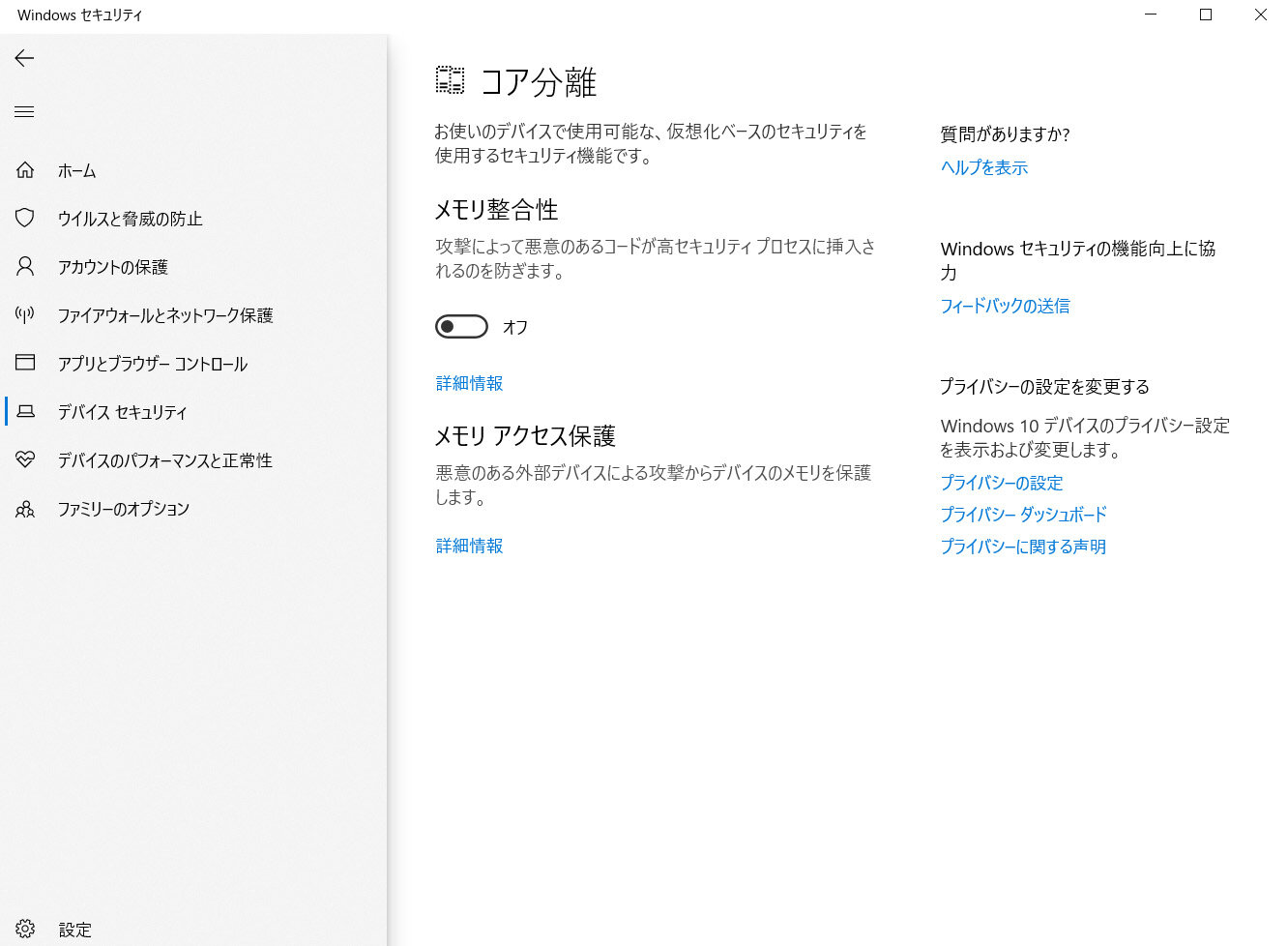Select アカウントの保護 in the sidebar

click(193, 267)
